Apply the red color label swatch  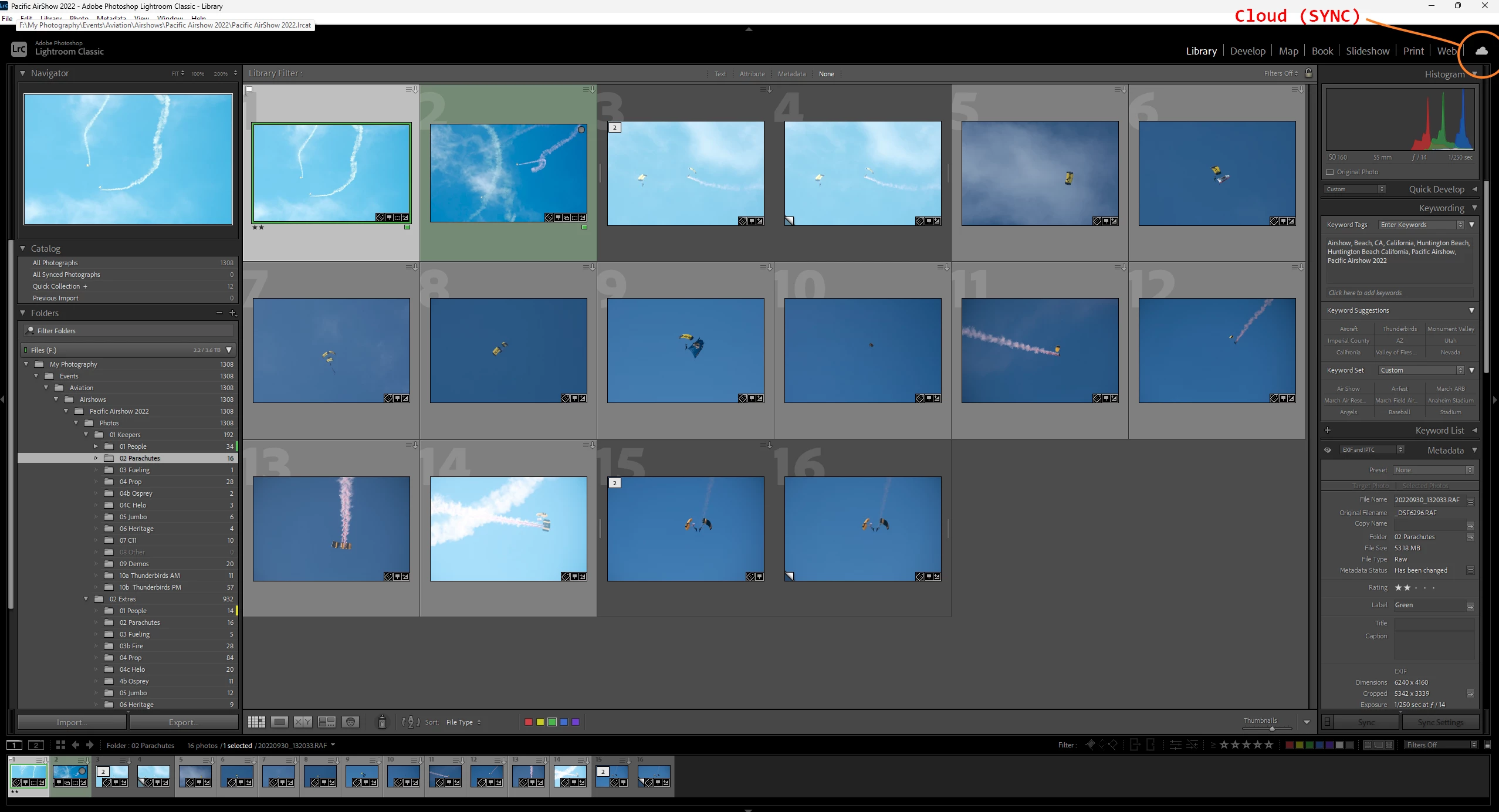pyautogui.click(x=528, y=722)
